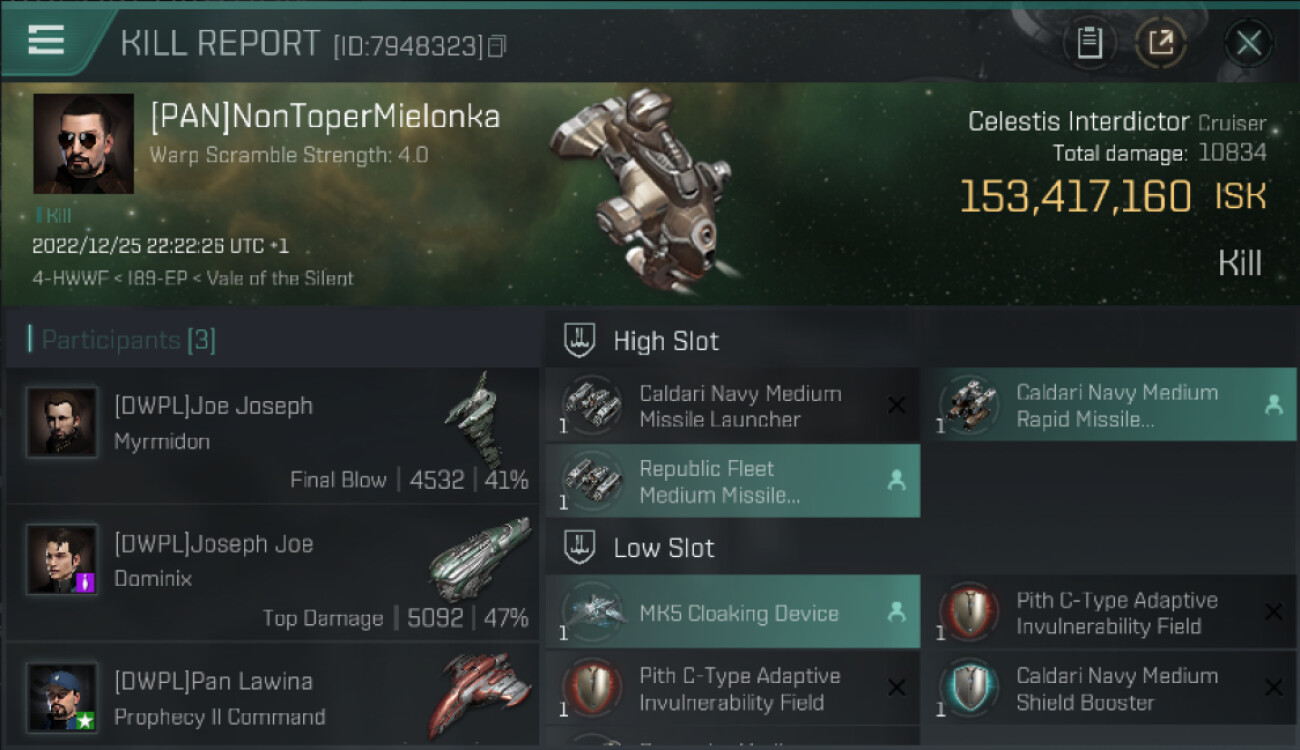This screenshot has width=1300, height=750.
Task: Open NonToperMielonka pilot portrait
Action: 83,144
